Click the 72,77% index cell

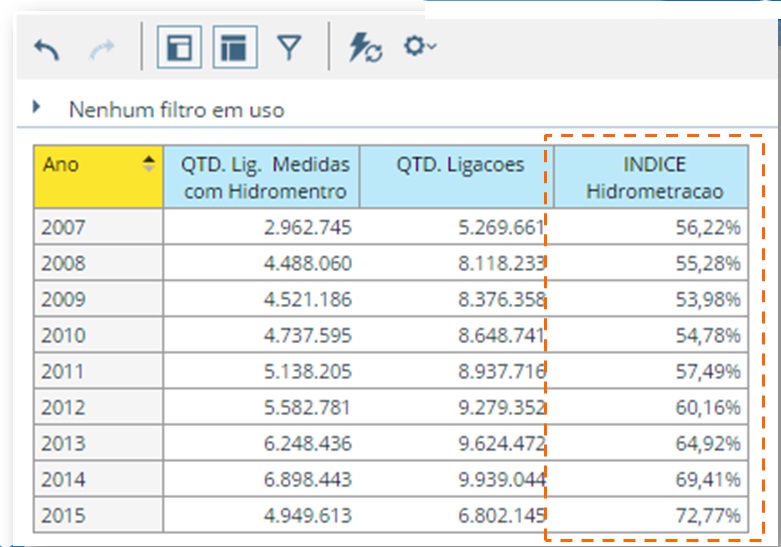[652, 516]
